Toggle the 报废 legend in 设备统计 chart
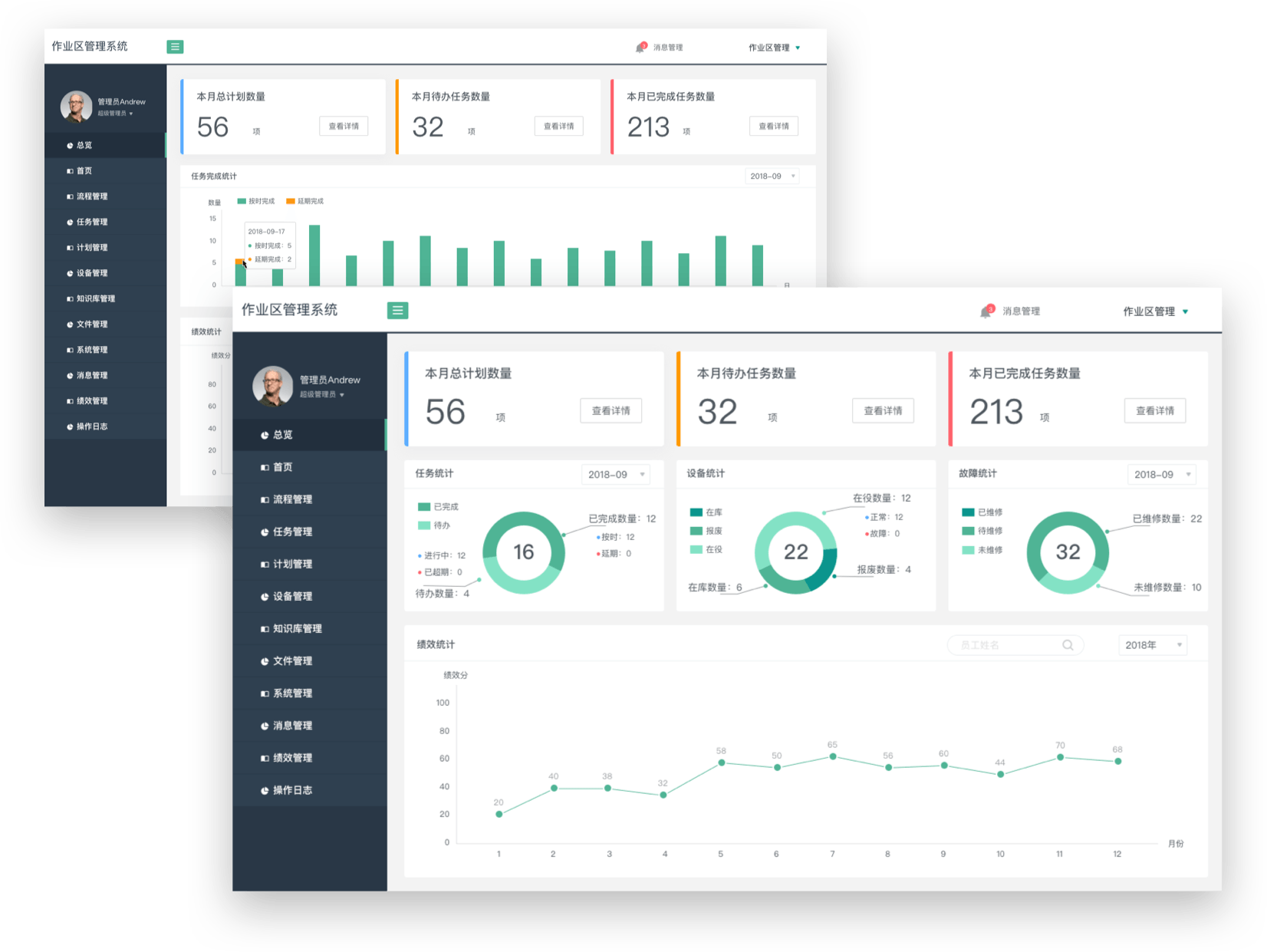The image size is (1267, 952). click(x=706, y=531)
